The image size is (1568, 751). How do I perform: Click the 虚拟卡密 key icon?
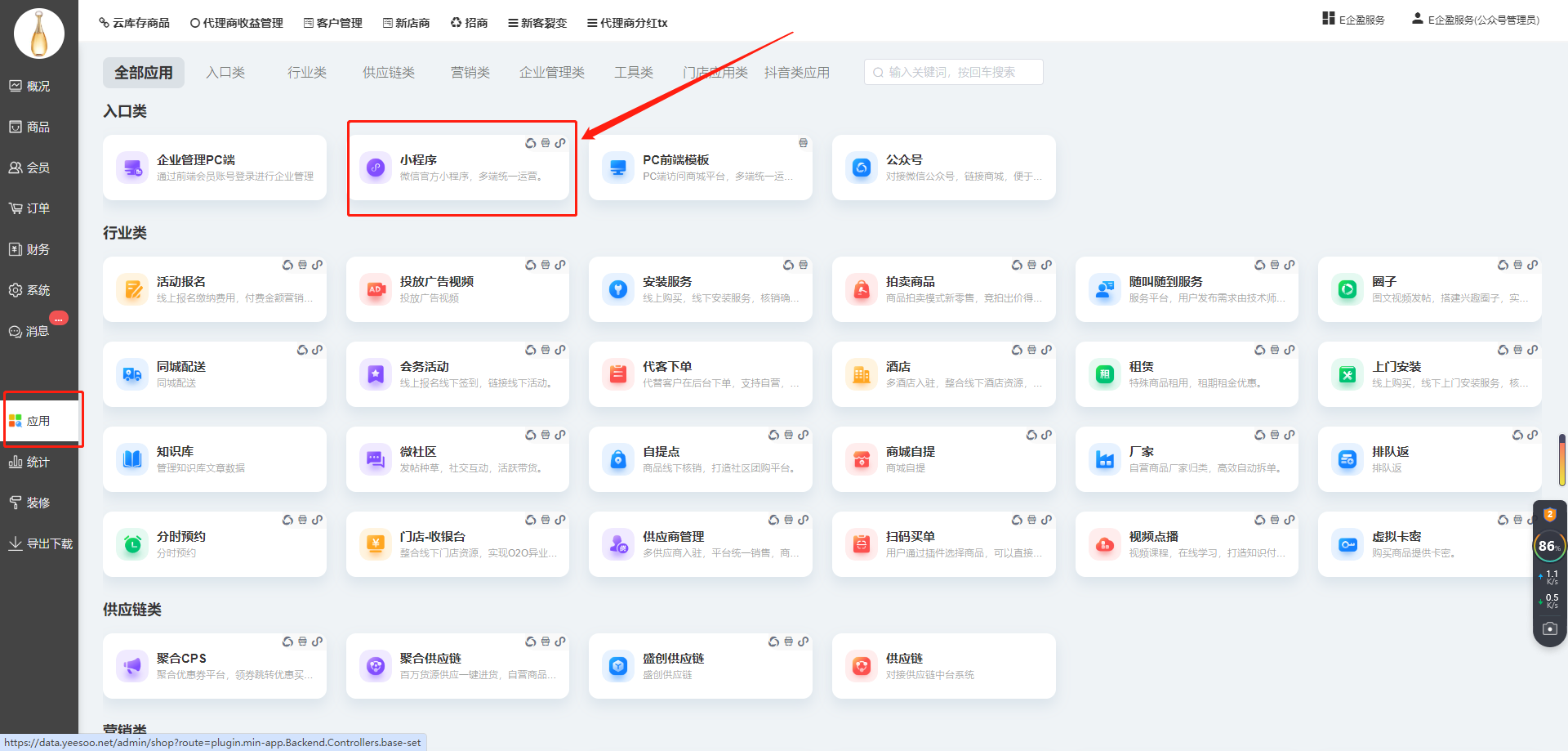click(1347, 544)
